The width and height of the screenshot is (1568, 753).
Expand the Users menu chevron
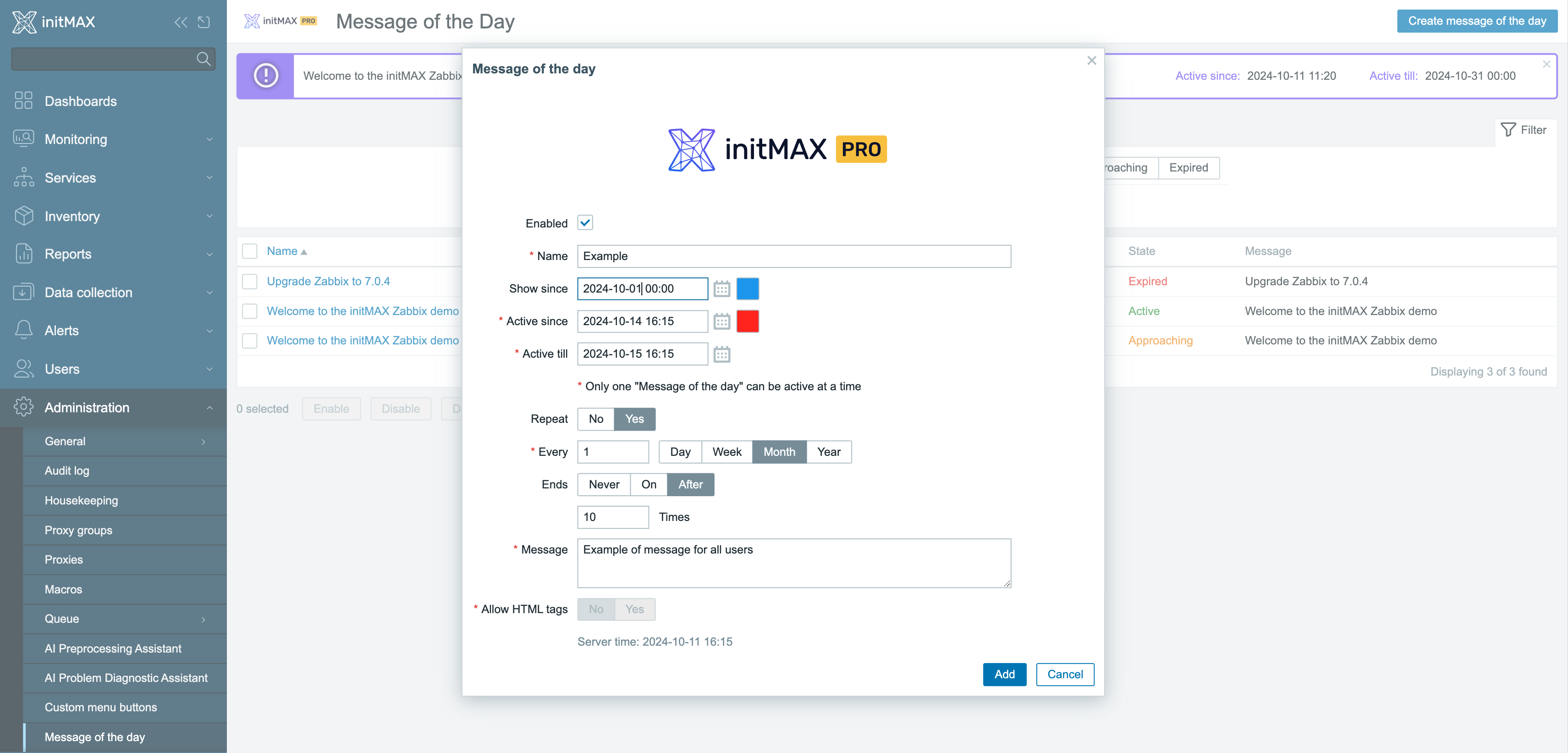click(209, 369)
